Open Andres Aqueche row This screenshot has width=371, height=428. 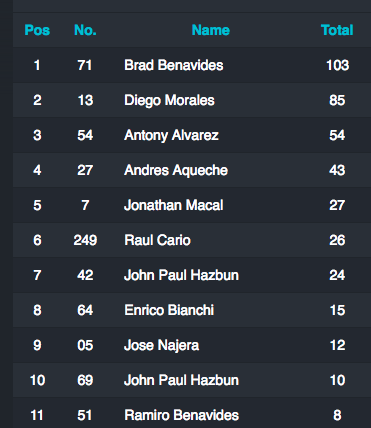(x=192, y=170)
